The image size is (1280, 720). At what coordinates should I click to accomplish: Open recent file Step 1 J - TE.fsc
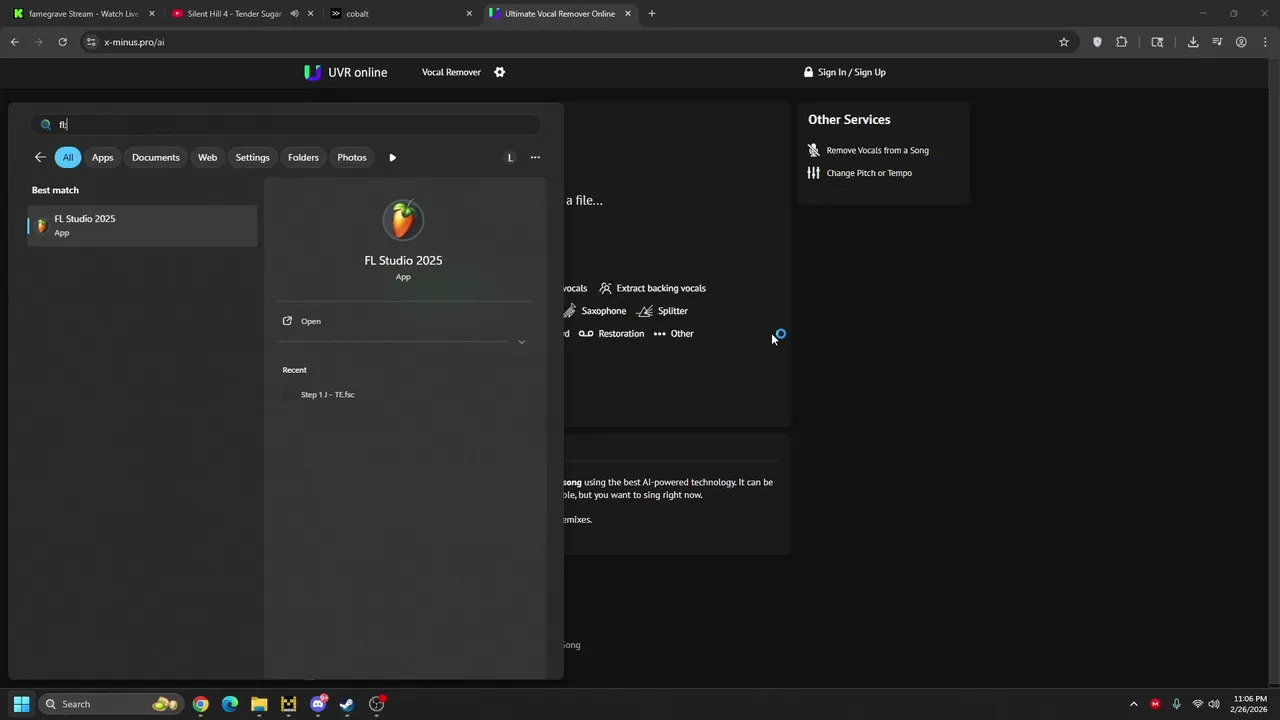click(327, 394)
